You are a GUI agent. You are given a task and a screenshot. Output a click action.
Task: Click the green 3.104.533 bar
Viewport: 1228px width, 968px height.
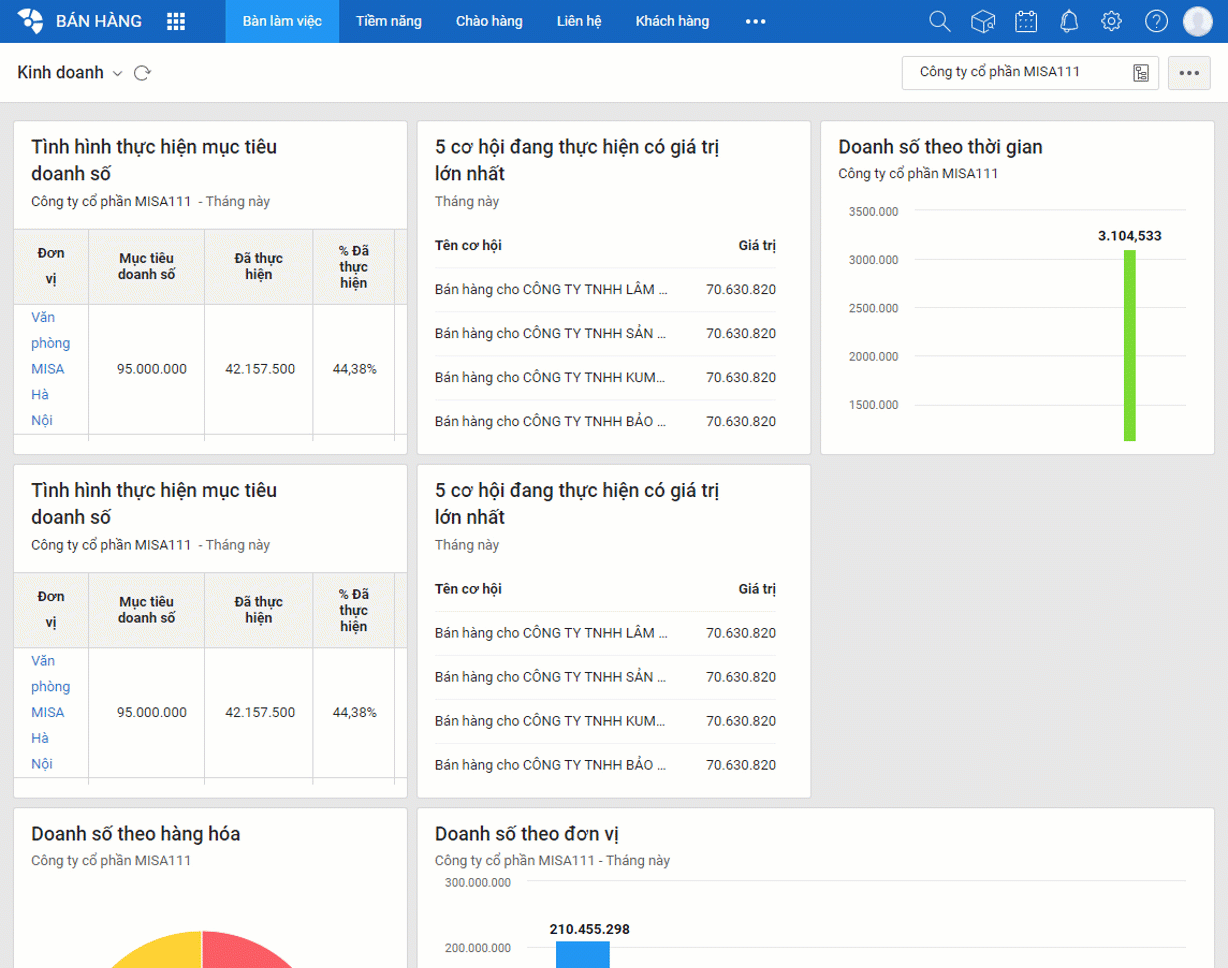(1130, 345)
